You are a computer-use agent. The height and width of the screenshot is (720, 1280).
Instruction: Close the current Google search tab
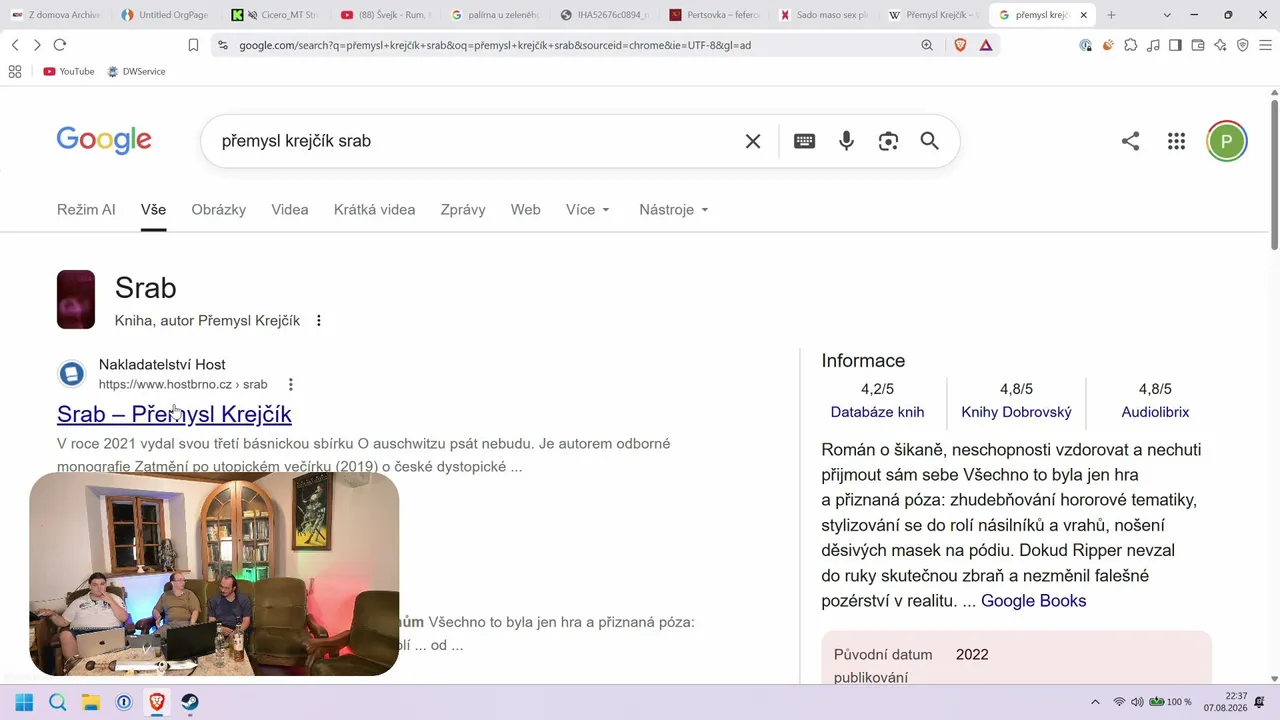coord(1083,15)
